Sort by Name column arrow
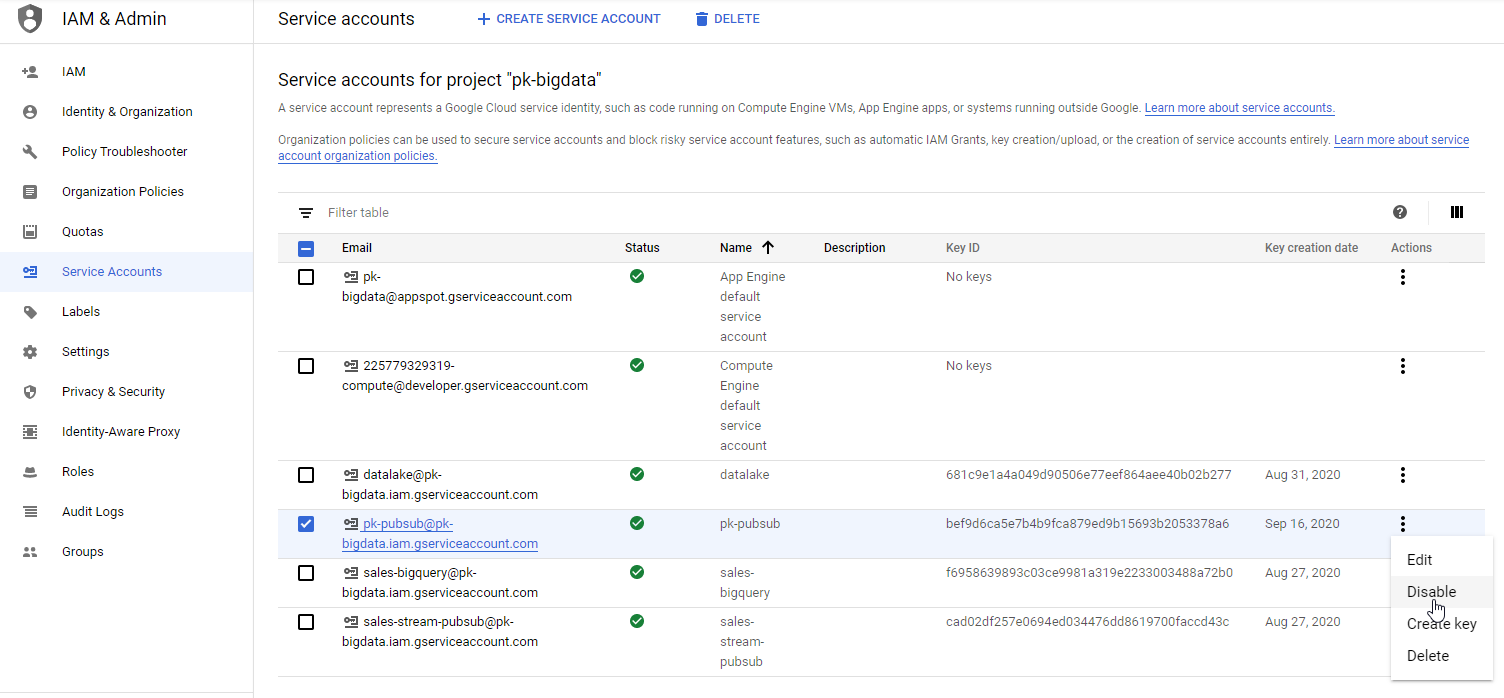 (768, 248)
